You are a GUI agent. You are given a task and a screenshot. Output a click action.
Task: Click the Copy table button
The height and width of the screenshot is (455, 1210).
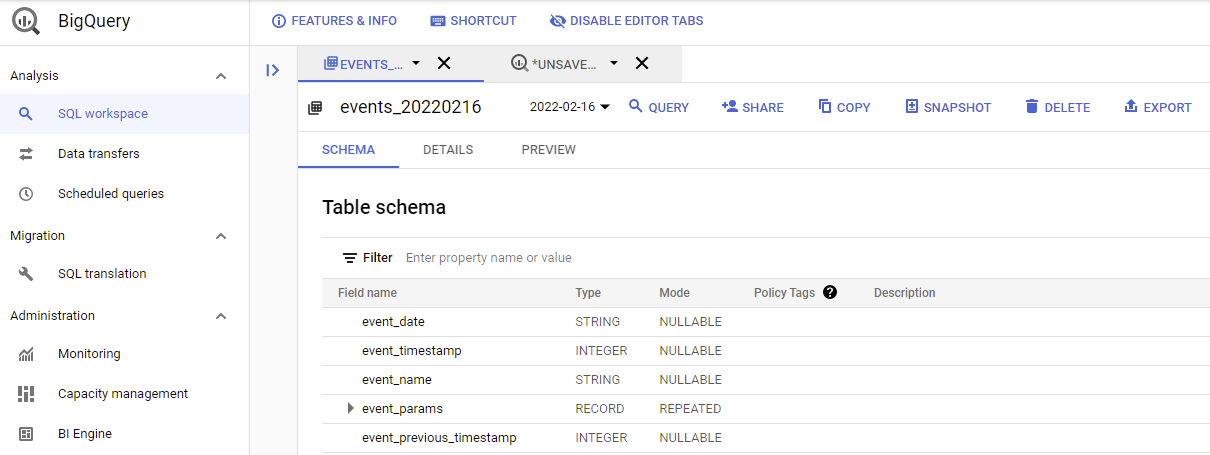(x=844, y=107)
